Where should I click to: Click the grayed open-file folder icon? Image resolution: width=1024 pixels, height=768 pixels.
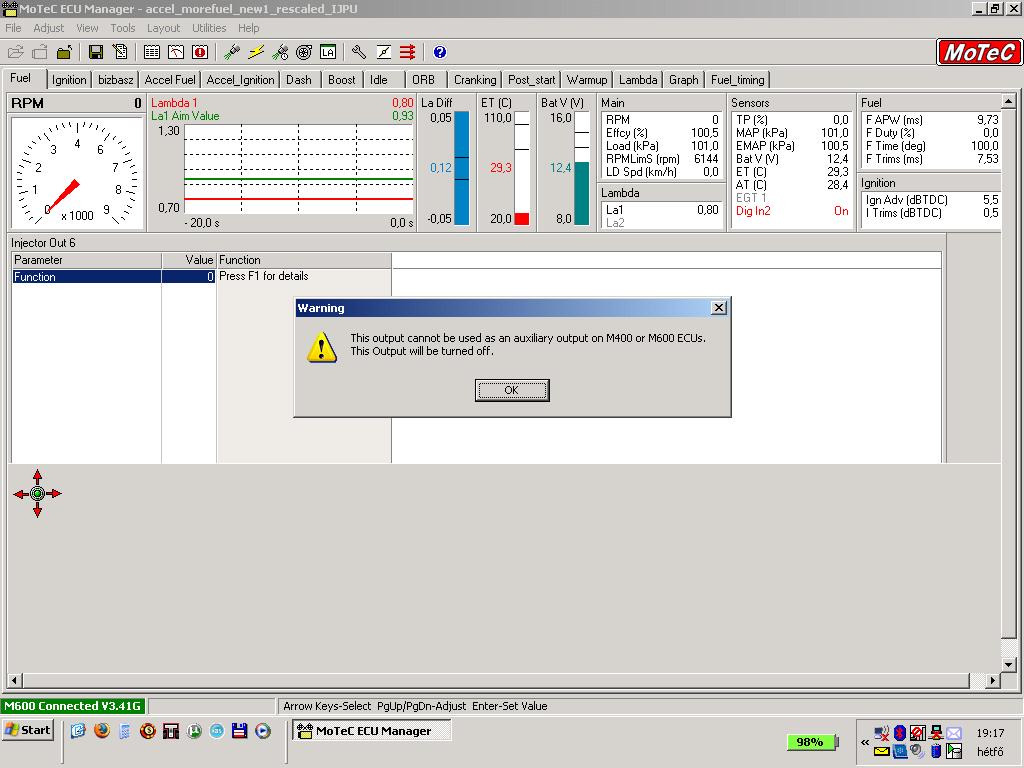(16, 52)
